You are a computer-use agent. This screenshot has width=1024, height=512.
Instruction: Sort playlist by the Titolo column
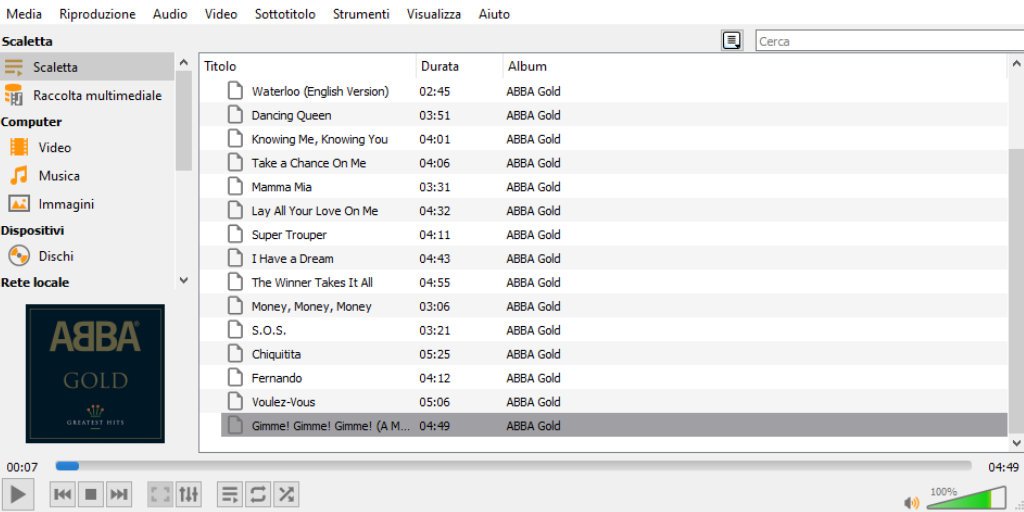coord(308,66)
